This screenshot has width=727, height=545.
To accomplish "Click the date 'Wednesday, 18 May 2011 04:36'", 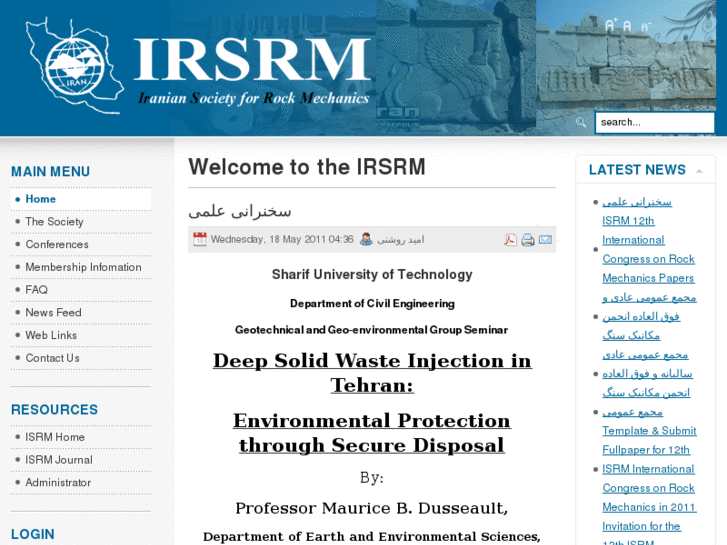I will [282, 239].
